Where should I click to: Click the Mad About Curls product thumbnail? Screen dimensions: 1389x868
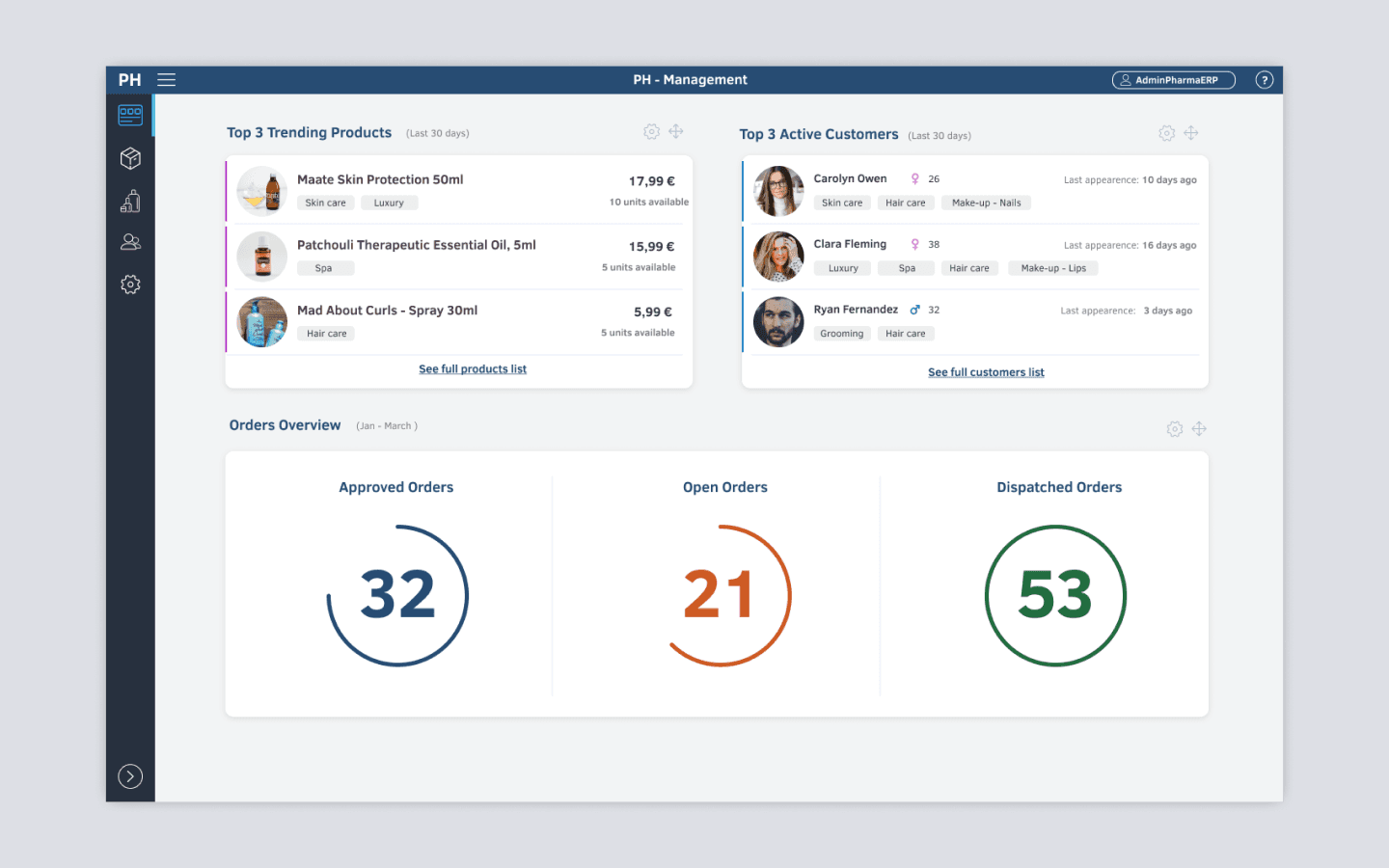point(262,322)
